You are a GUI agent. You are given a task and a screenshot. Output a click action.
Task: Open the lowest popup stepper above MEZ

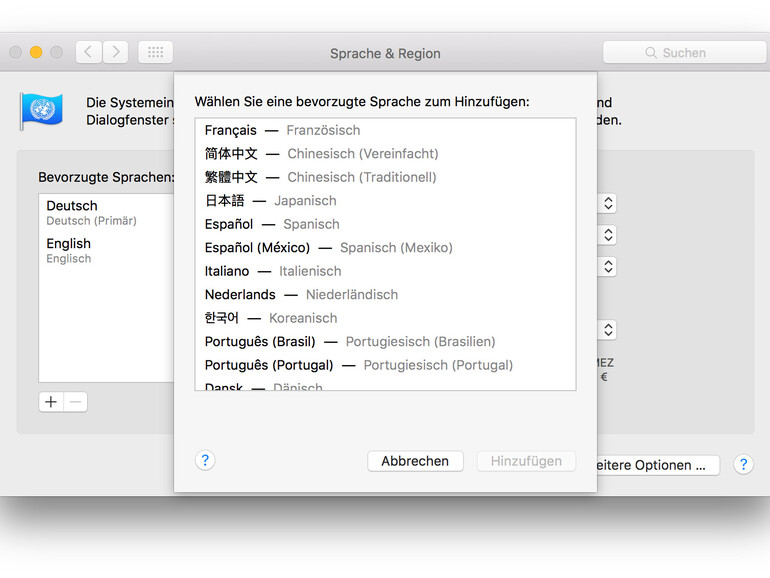608,330
